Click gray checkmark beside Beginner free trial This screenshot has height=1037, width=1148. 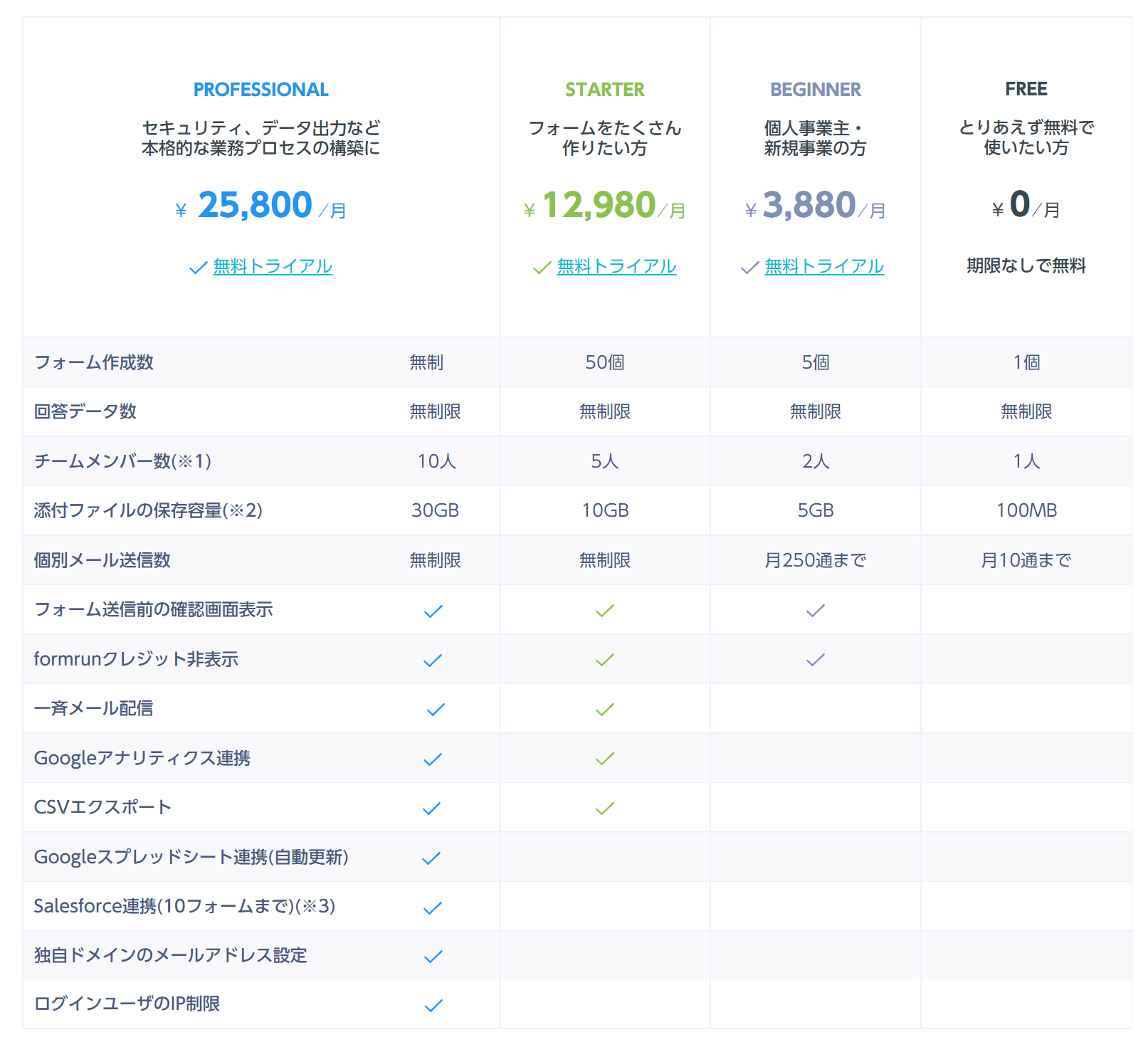749,268
